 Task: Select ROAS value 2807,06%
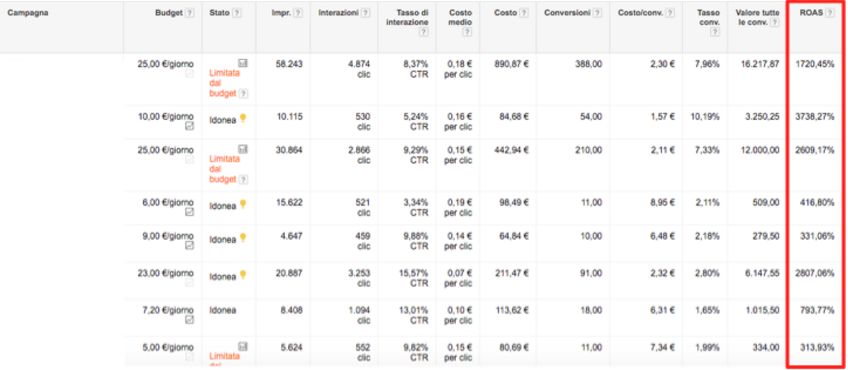pyautogui.click(x=814, y=274)
